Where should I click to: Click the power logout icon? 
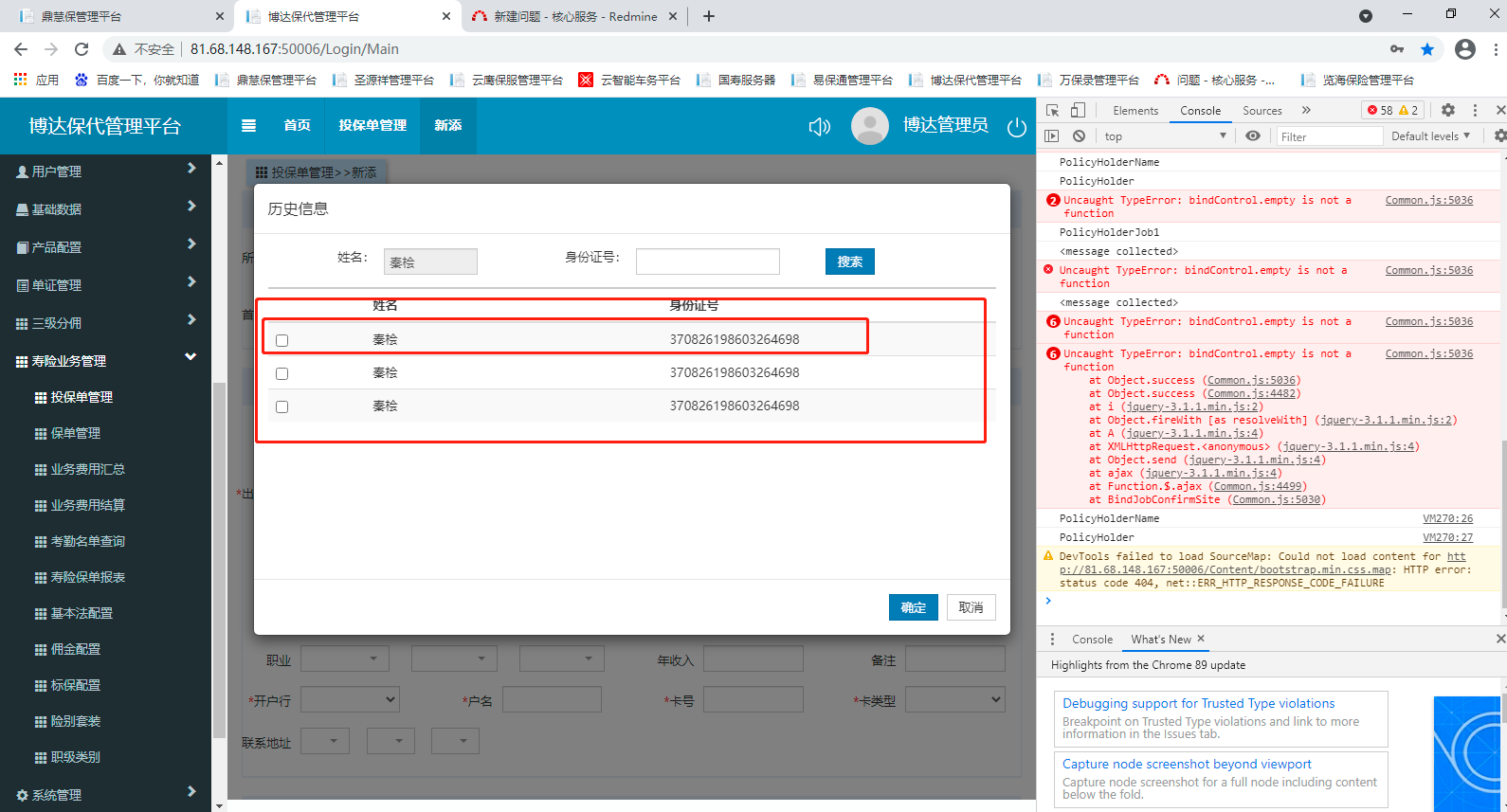click(x=1017, y=127)
